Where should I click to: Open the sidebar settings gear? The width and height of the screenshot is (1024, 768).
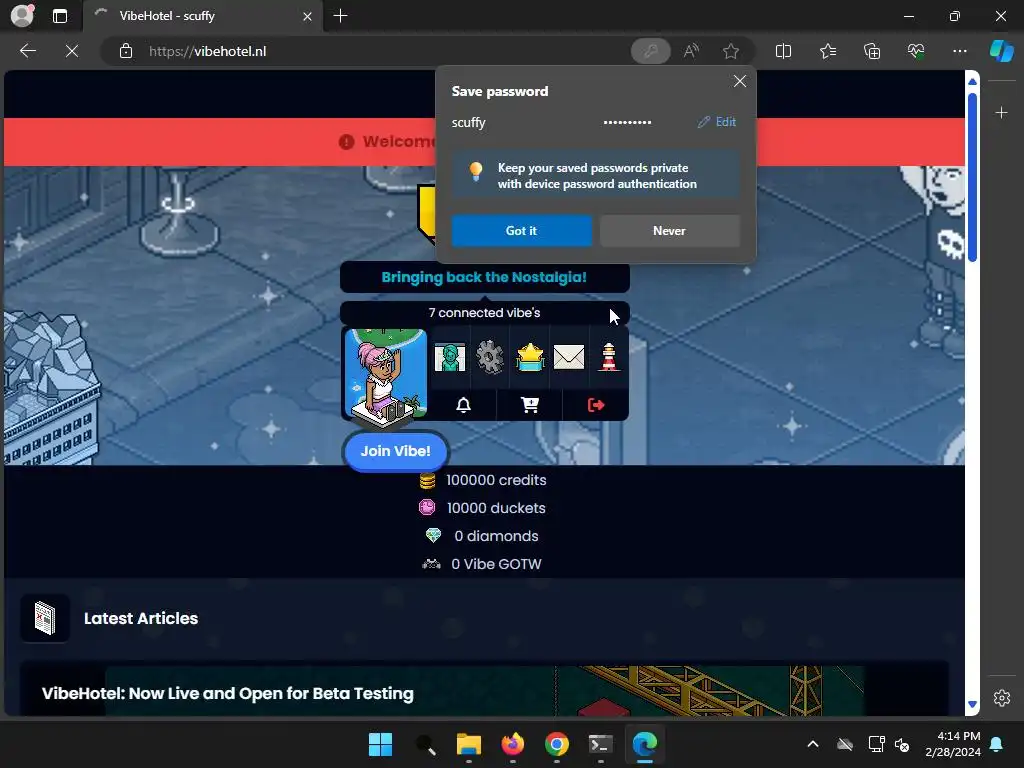[x=1002, y=697]
